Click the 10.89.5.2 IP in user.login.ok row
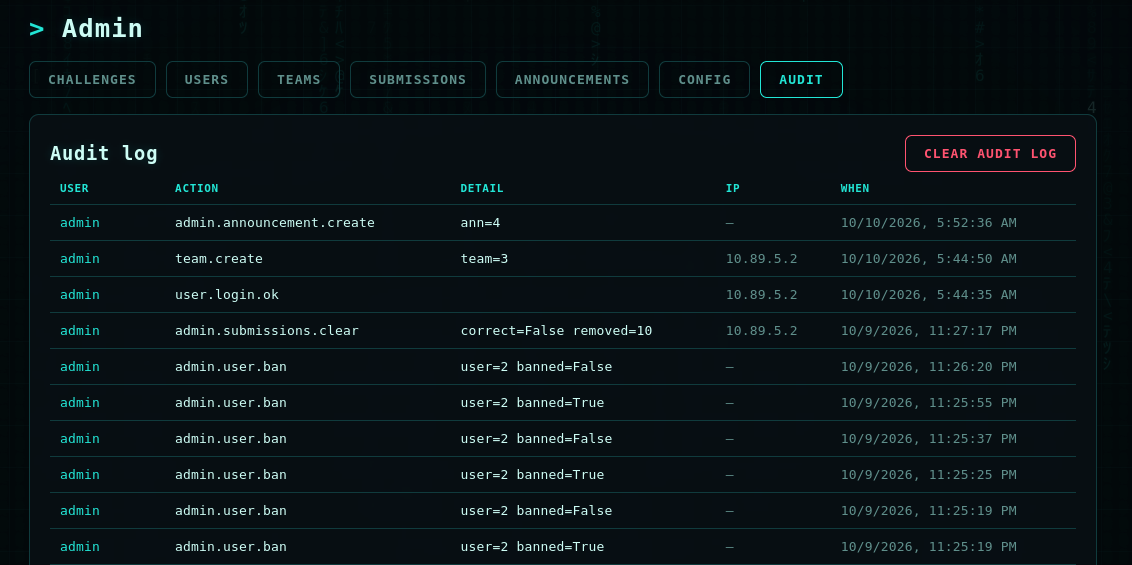 (762, 294)
